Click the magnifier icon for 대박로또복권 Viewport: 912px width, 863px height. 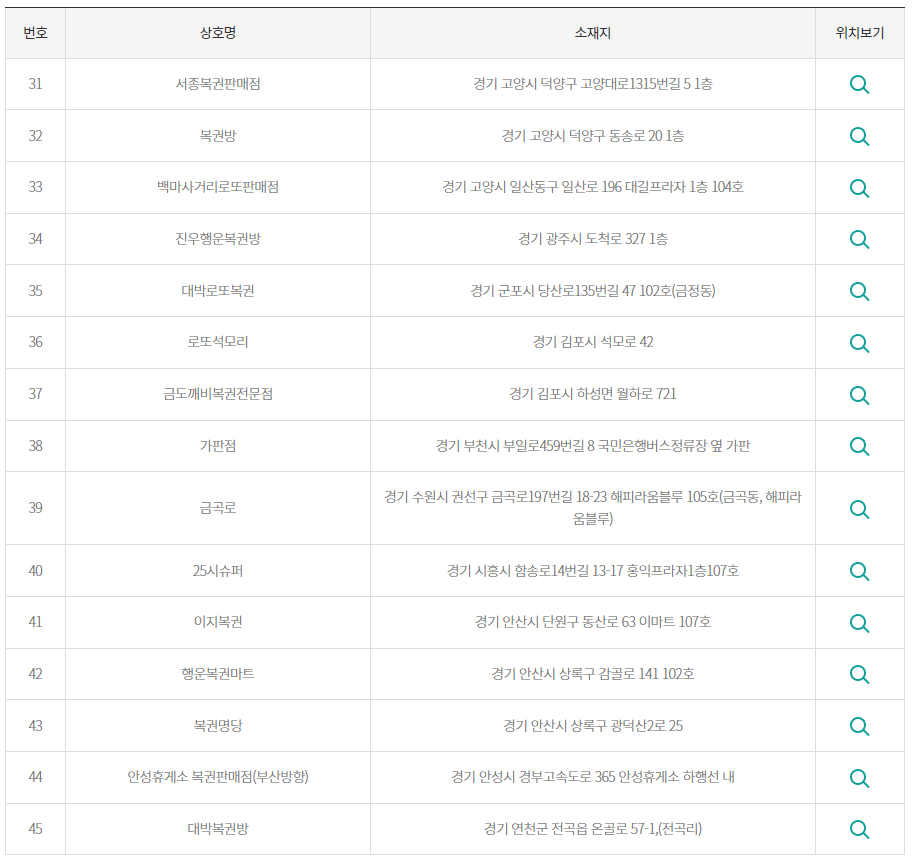(859, 291)
